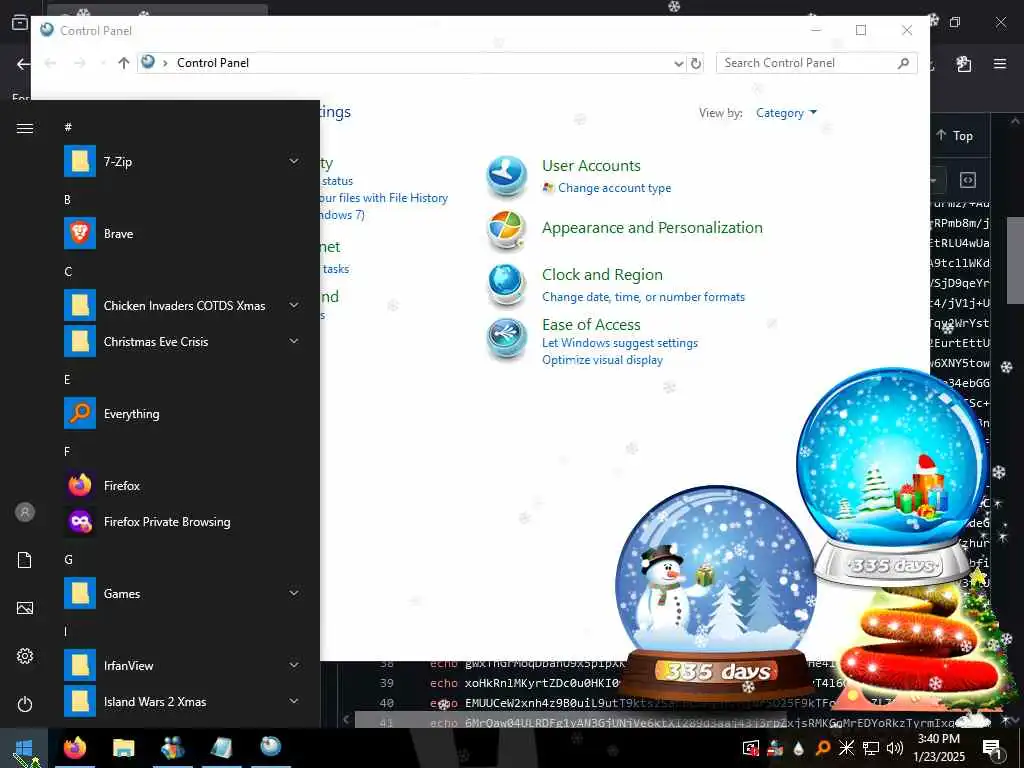Click the refresh icon in Control Panel address bar
Image resolution: width=1024 pixels, height=768 pixels.
[x=696, y=63]
